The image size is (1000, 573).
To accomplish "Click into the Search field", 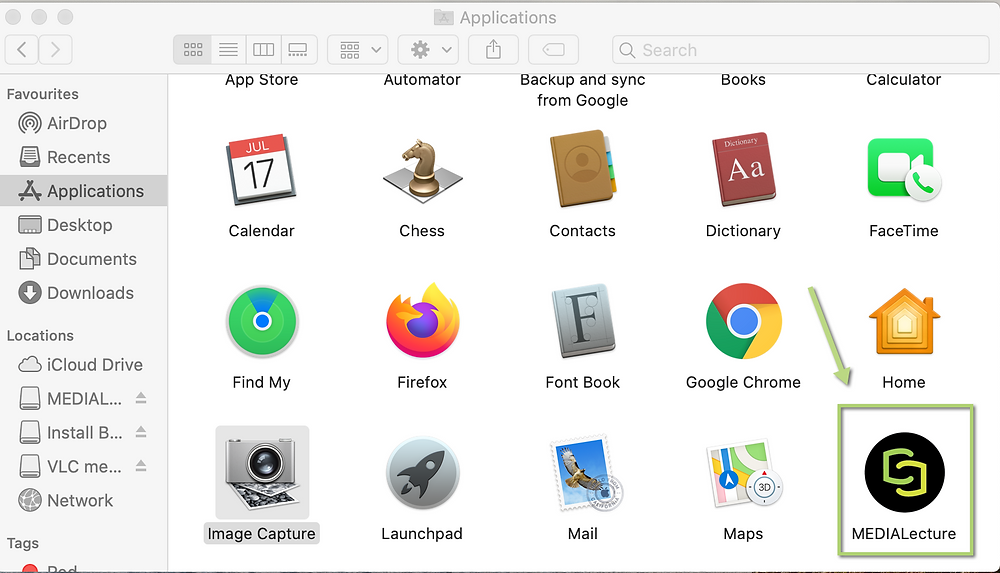I will [800, 50].
